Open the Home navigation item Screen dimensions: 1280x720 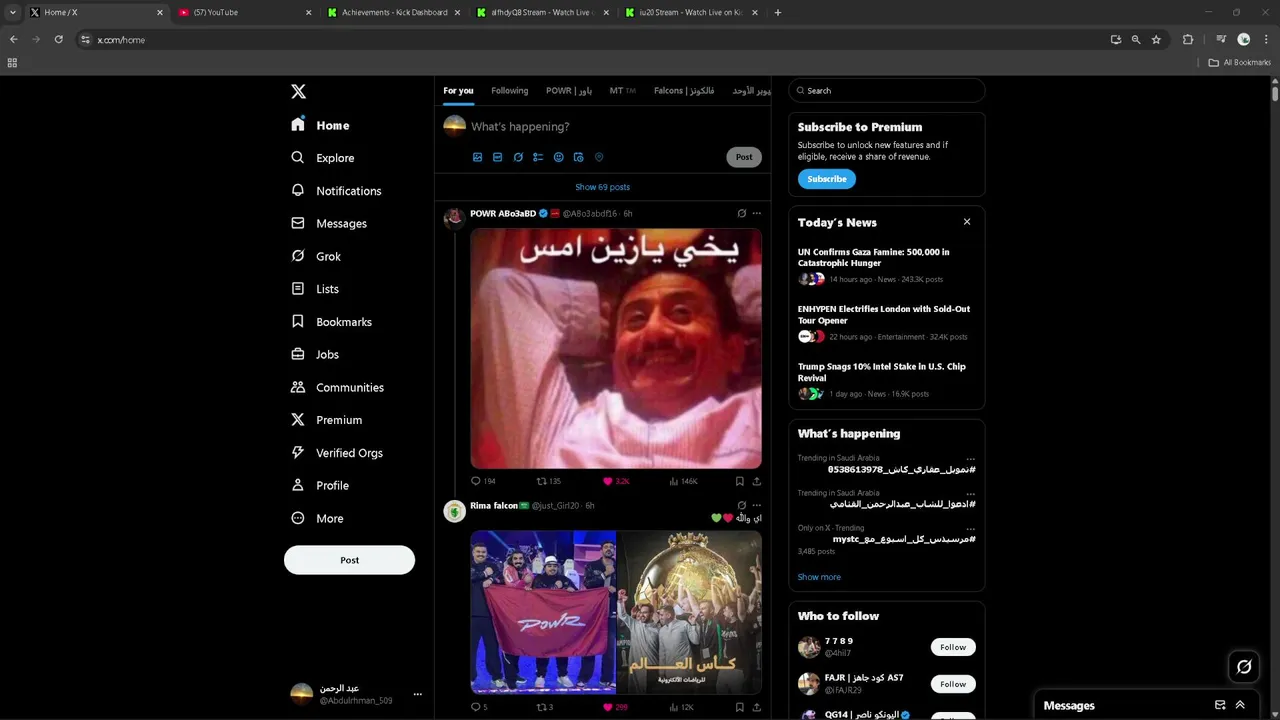(320, 125)
